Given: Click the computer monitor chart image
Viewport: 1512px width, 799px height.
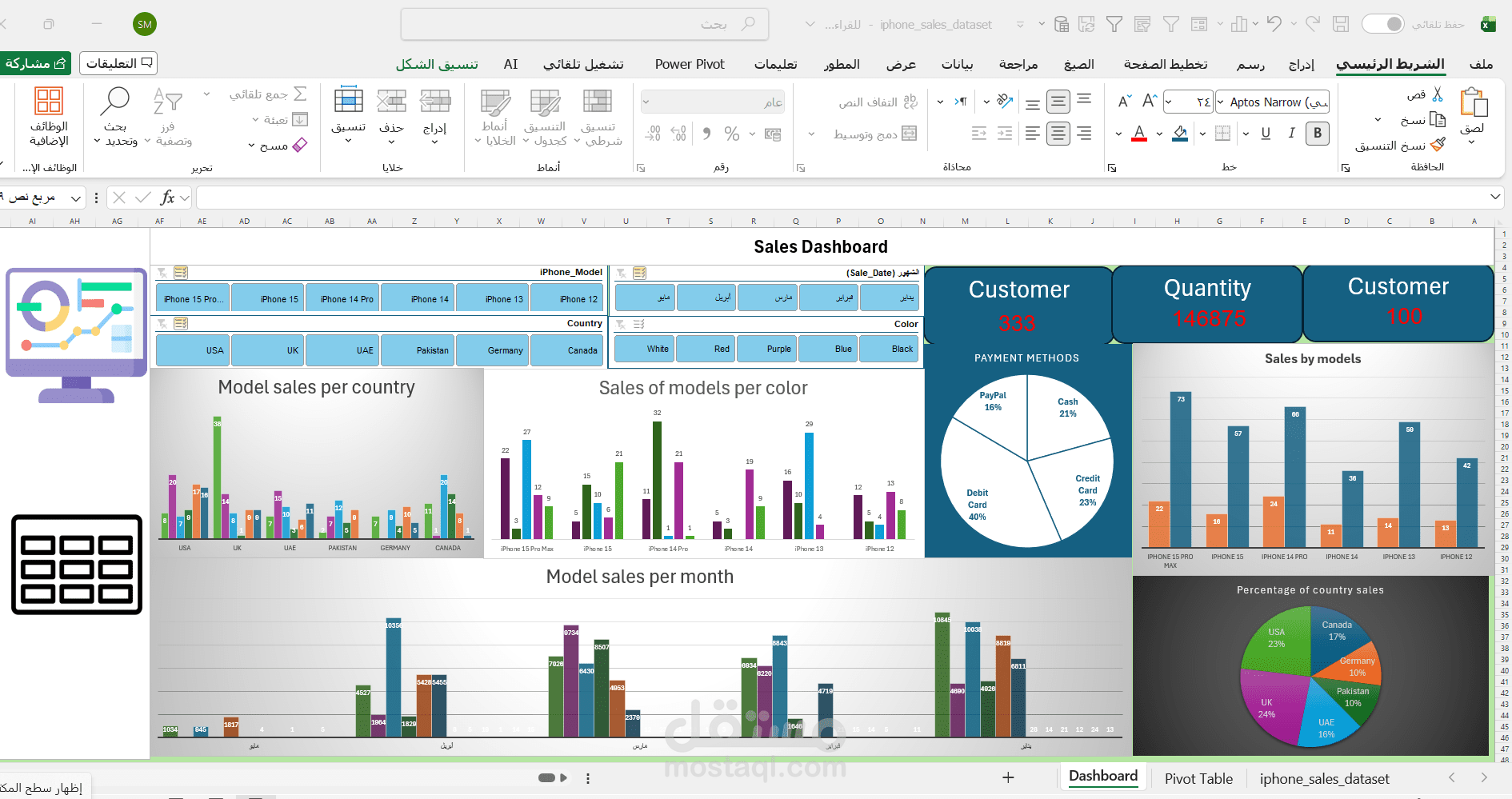Looking at the screenshot, I should (x=77, y=336).
